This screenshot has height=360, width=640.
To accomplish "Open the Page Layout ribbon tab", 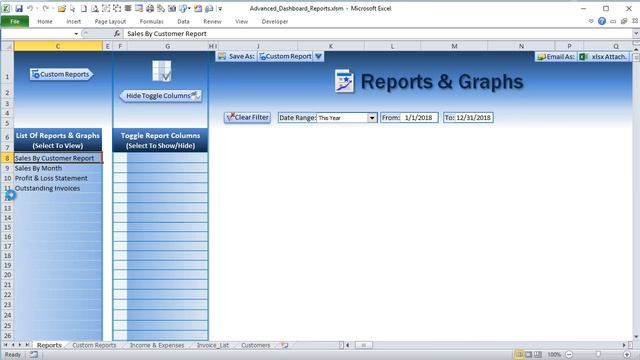I will coord(110,22).
